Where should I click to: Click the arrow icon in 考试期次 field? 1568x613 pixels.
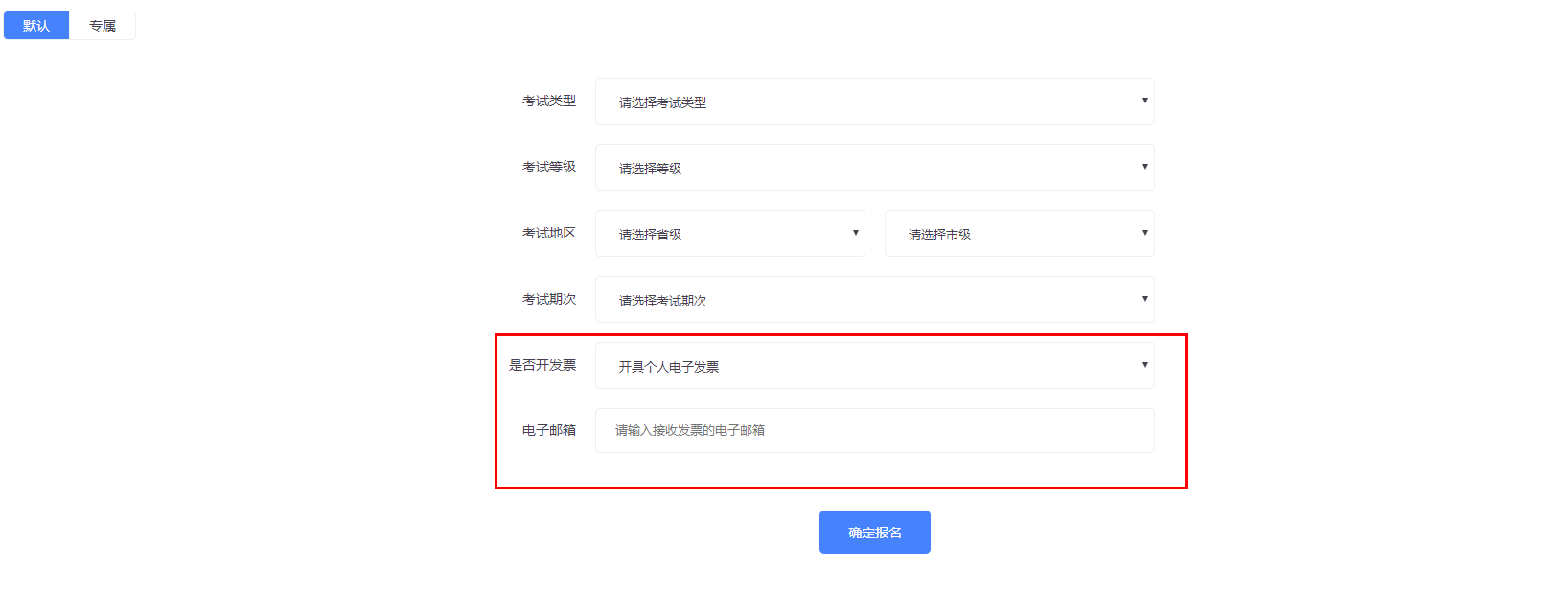pos(1144,299)
